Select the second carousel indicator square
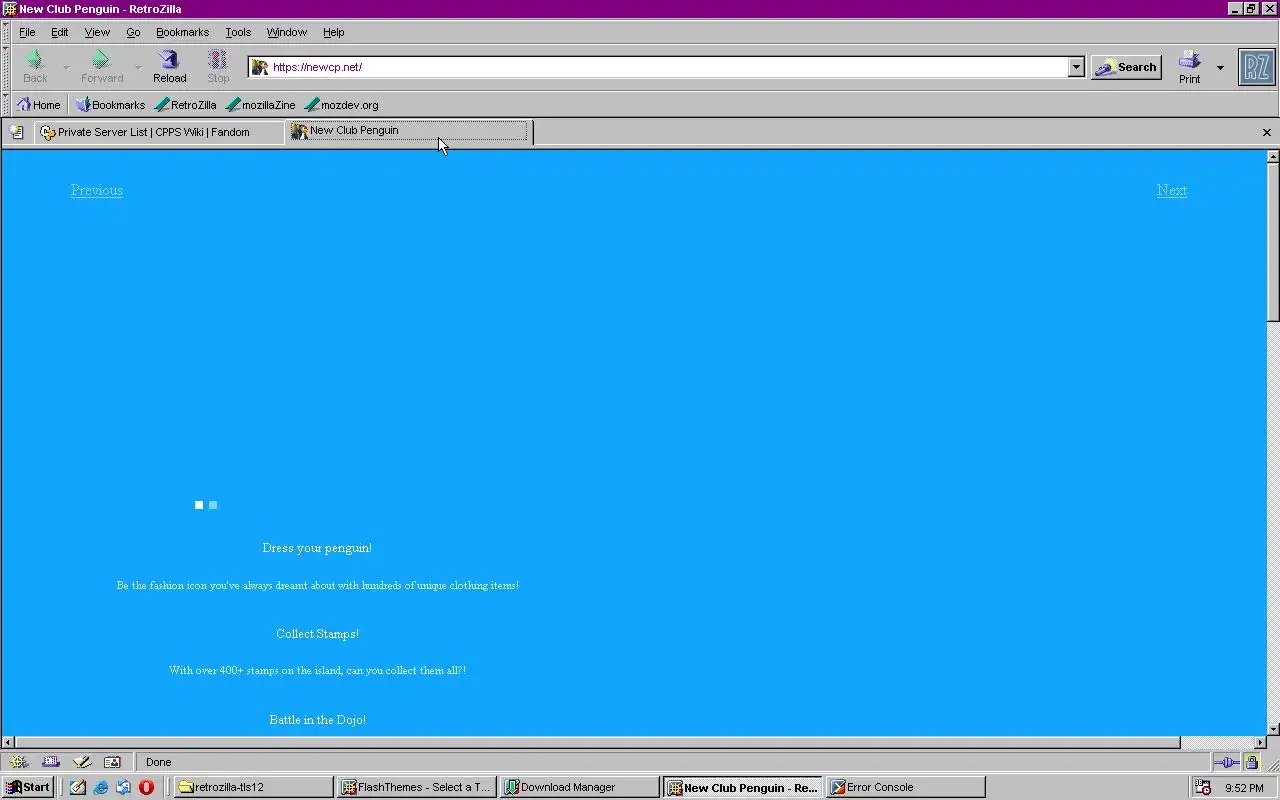 [213, 505]
